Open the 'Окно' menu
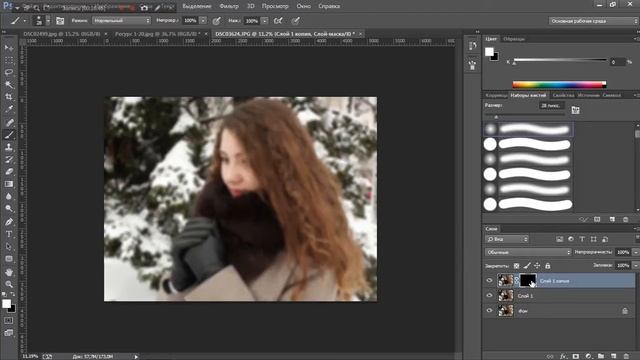640x360 pixels. (303, 6)
